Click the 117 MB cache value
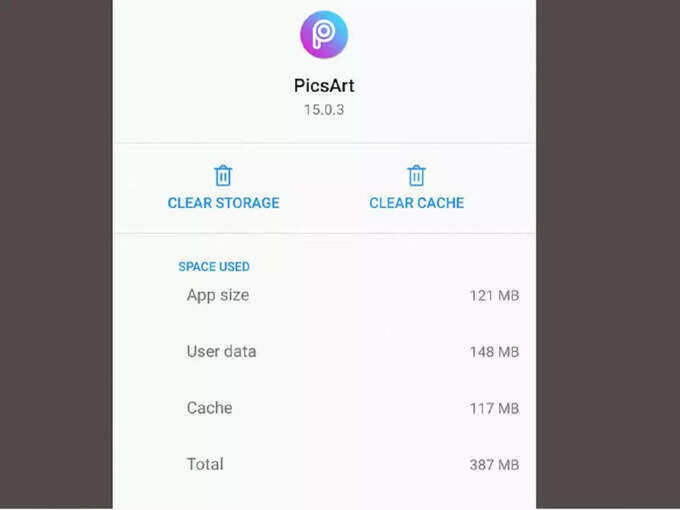This screenshot has height=510, width=680. (494, 408)
